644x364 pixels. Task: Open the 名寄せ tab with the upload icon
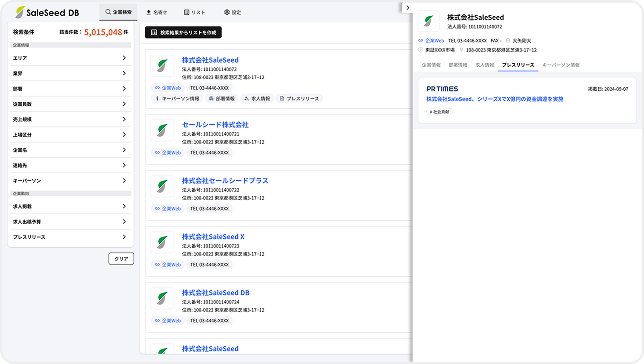click(156, 12)
